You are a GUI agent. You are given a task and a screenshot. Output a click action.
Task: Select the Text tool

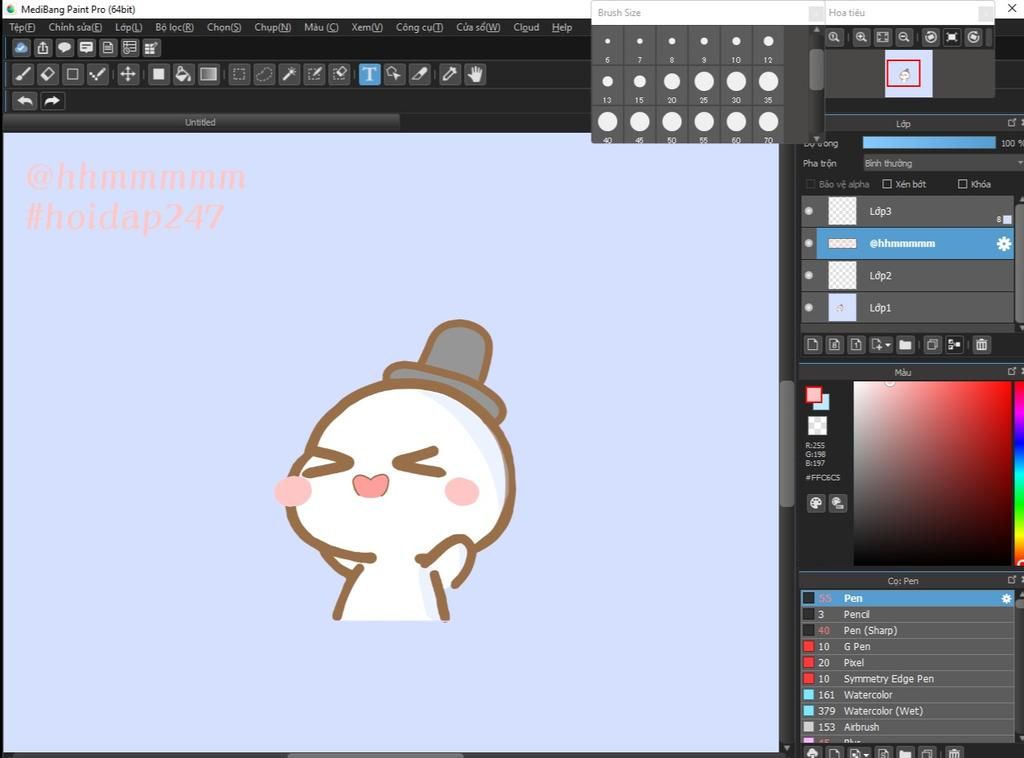tap(369, 74)
